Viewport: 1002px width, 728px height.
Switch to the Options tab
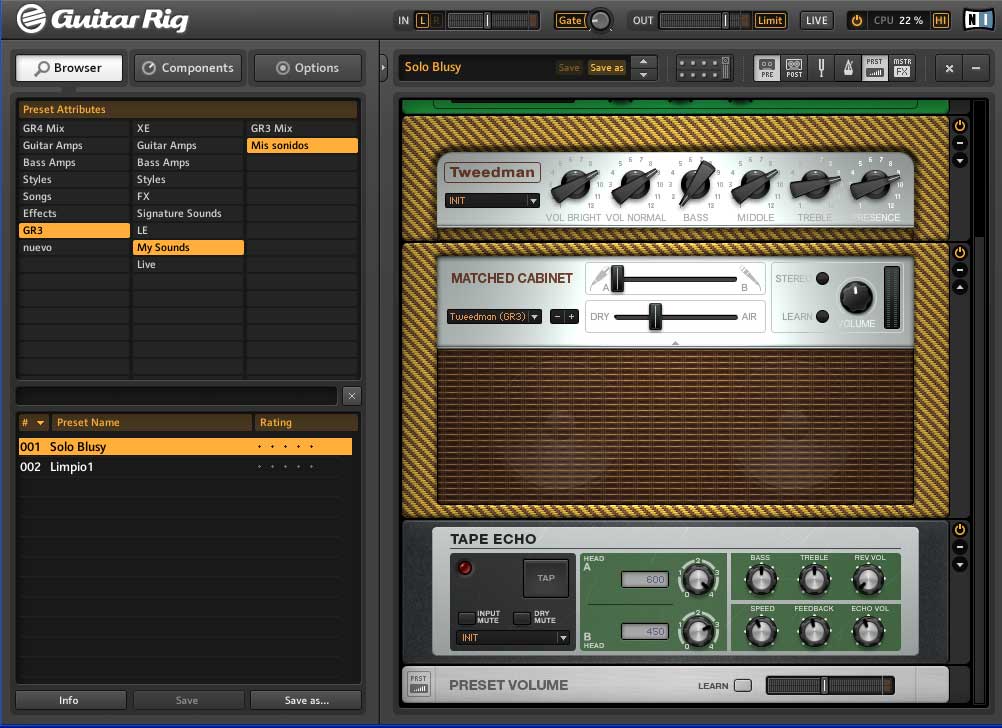(x=307, y=68)
